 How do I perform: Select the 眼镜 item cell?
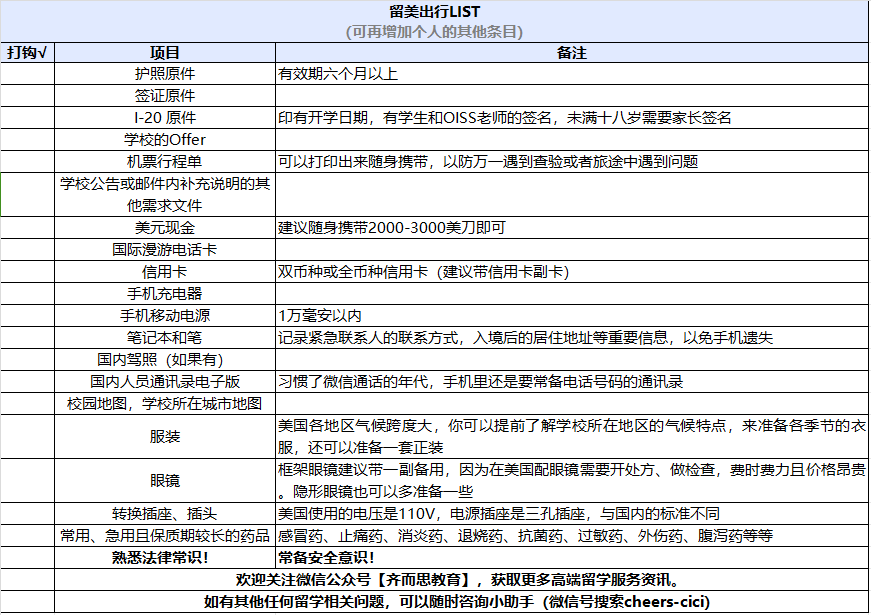click(165, 481)
